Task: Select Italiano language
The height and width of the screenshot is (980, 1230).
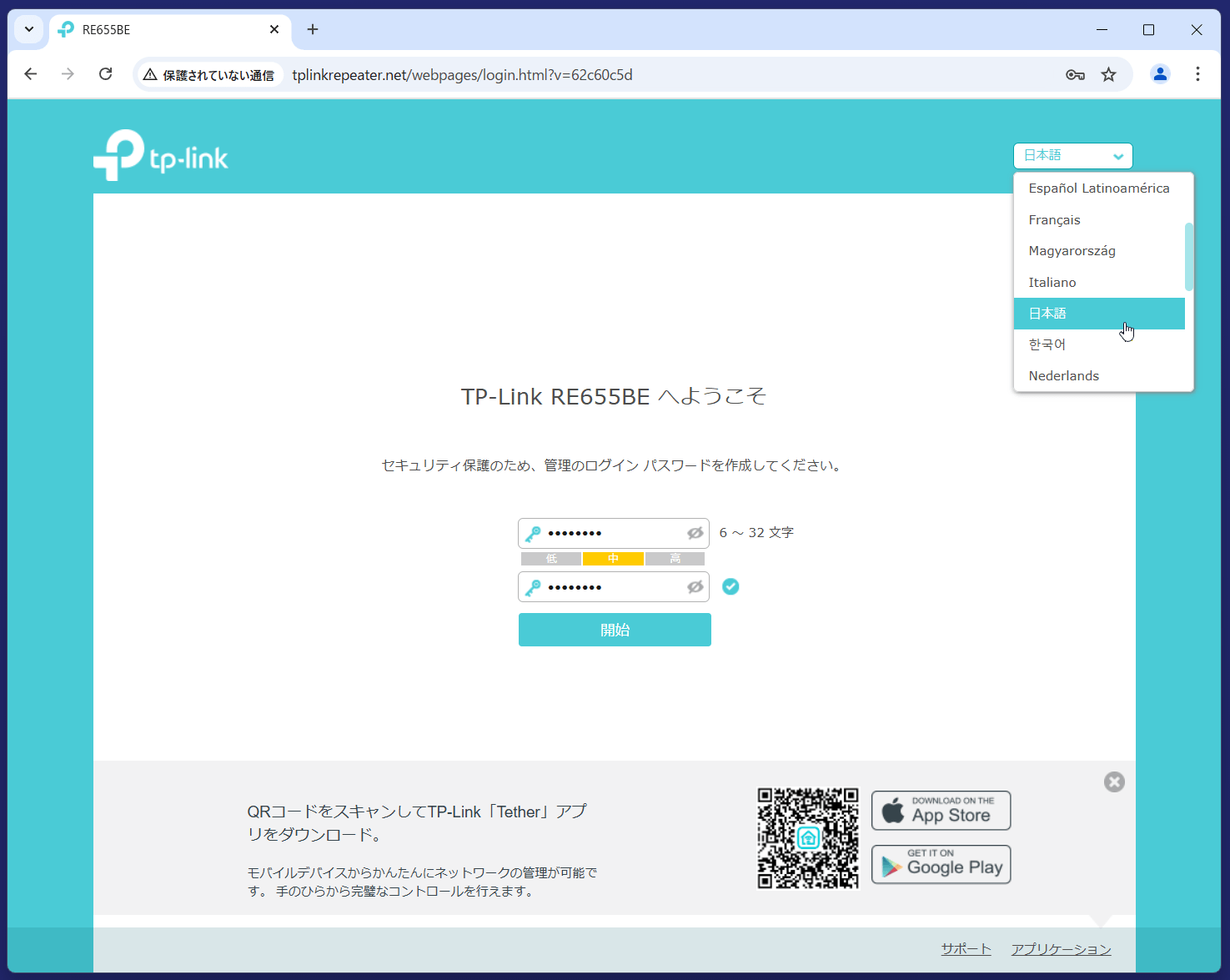Action: [x=1099, y=283]
